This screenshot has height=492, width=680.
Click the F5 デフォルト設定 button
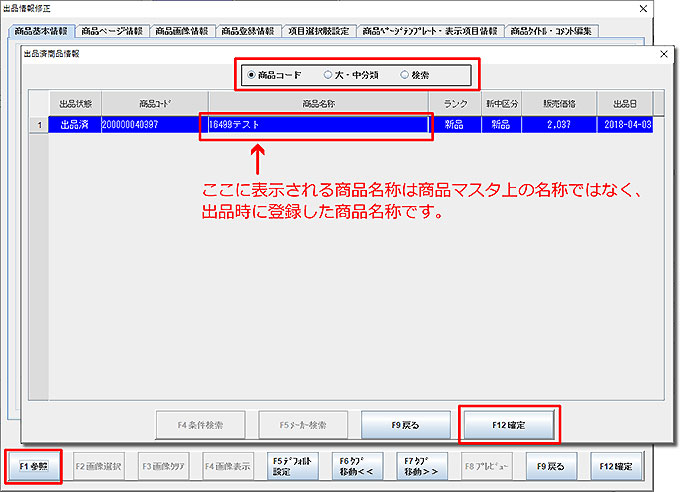293,466
